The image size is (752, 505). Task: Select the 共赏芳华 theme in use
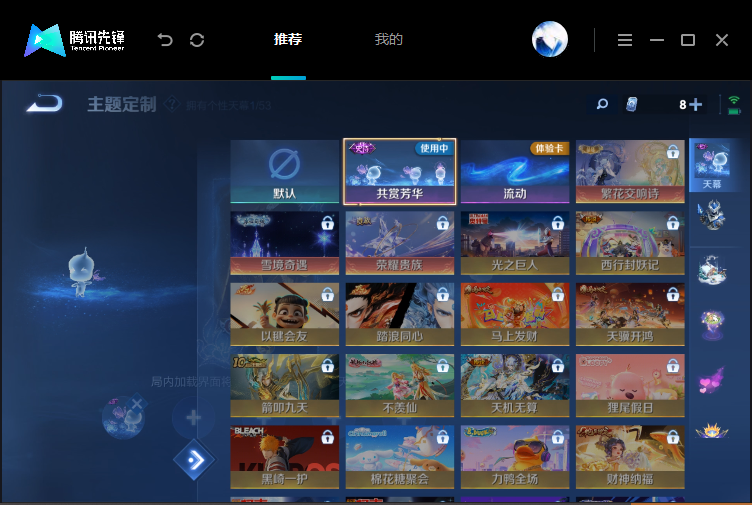tap(400, 171)
